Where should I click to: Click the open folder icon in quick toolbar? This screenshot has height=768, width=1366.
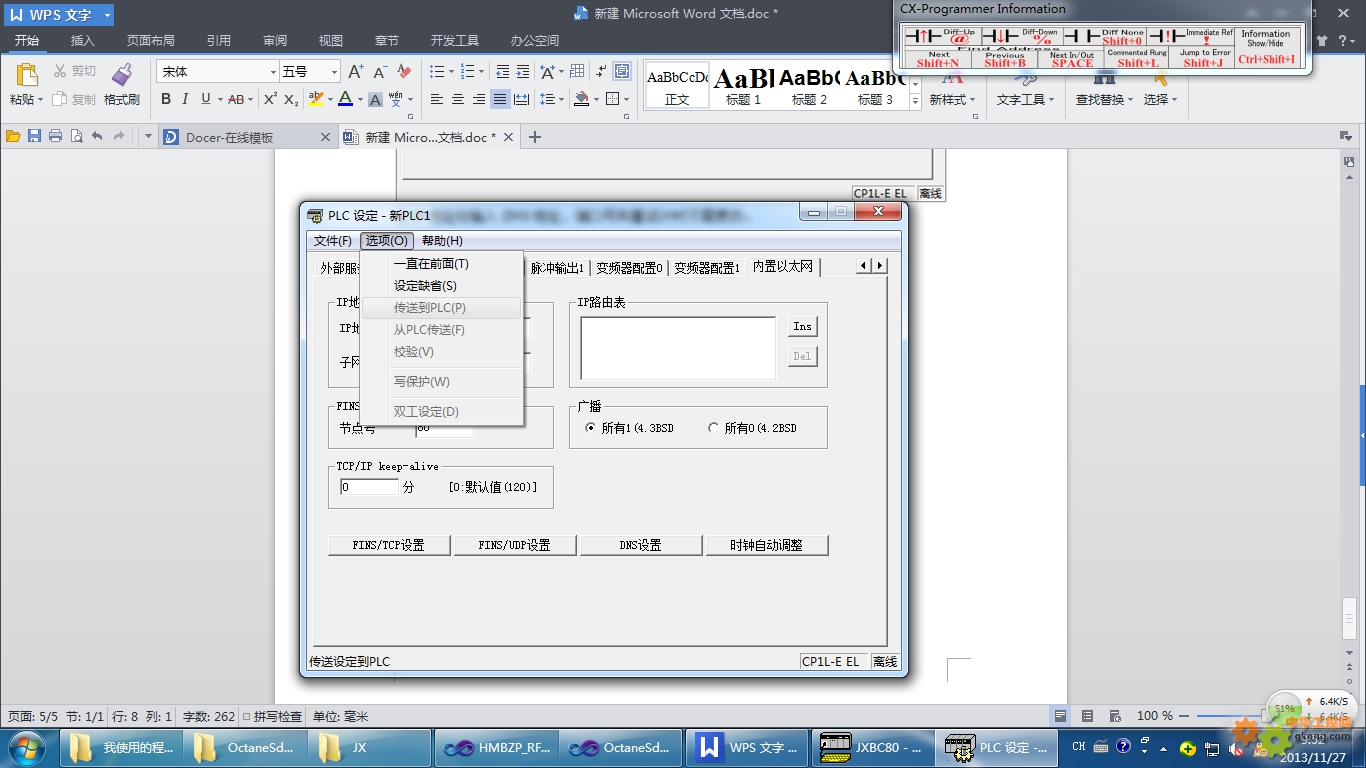click(13, 136)
